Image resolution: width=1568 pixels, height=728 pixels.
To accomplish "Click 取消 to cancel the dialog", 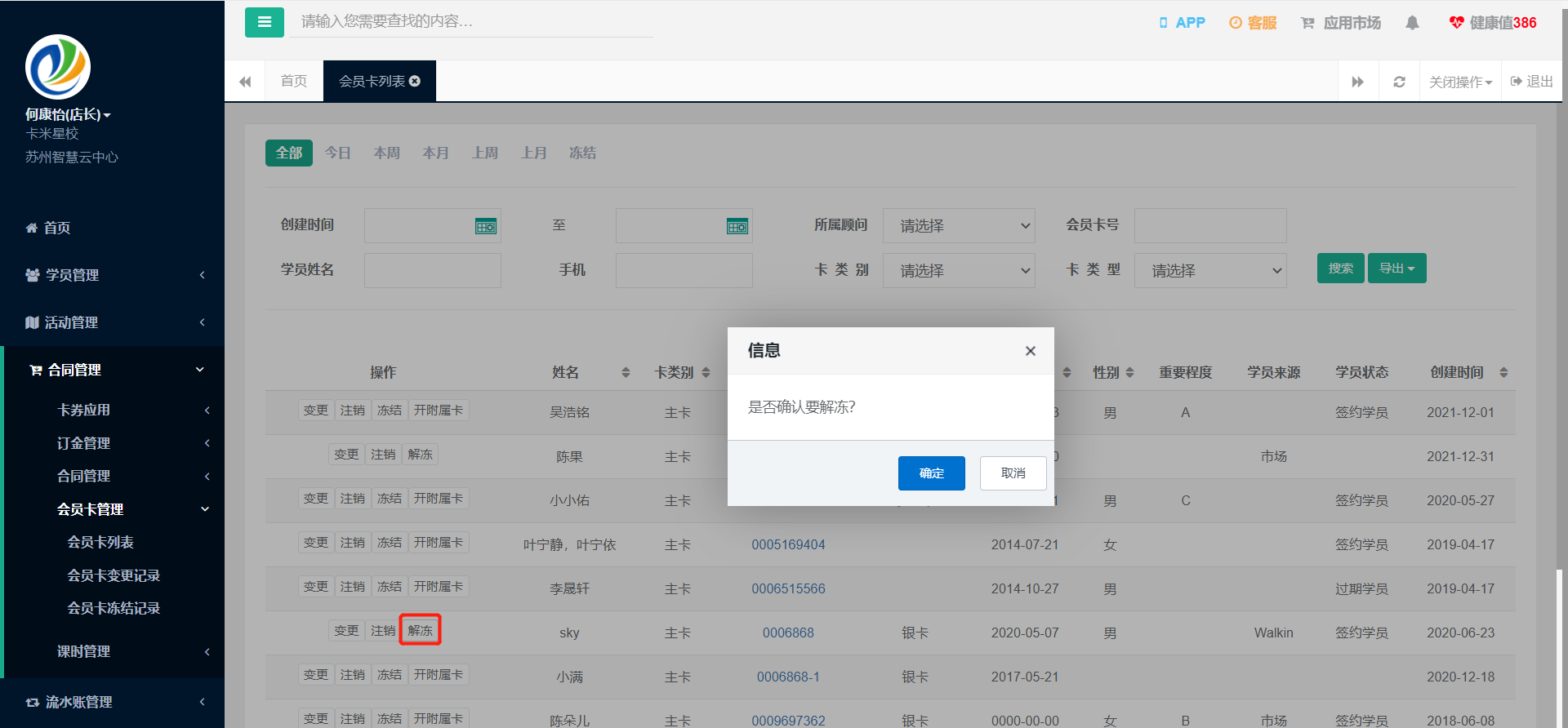I will tap(1013, 473).
